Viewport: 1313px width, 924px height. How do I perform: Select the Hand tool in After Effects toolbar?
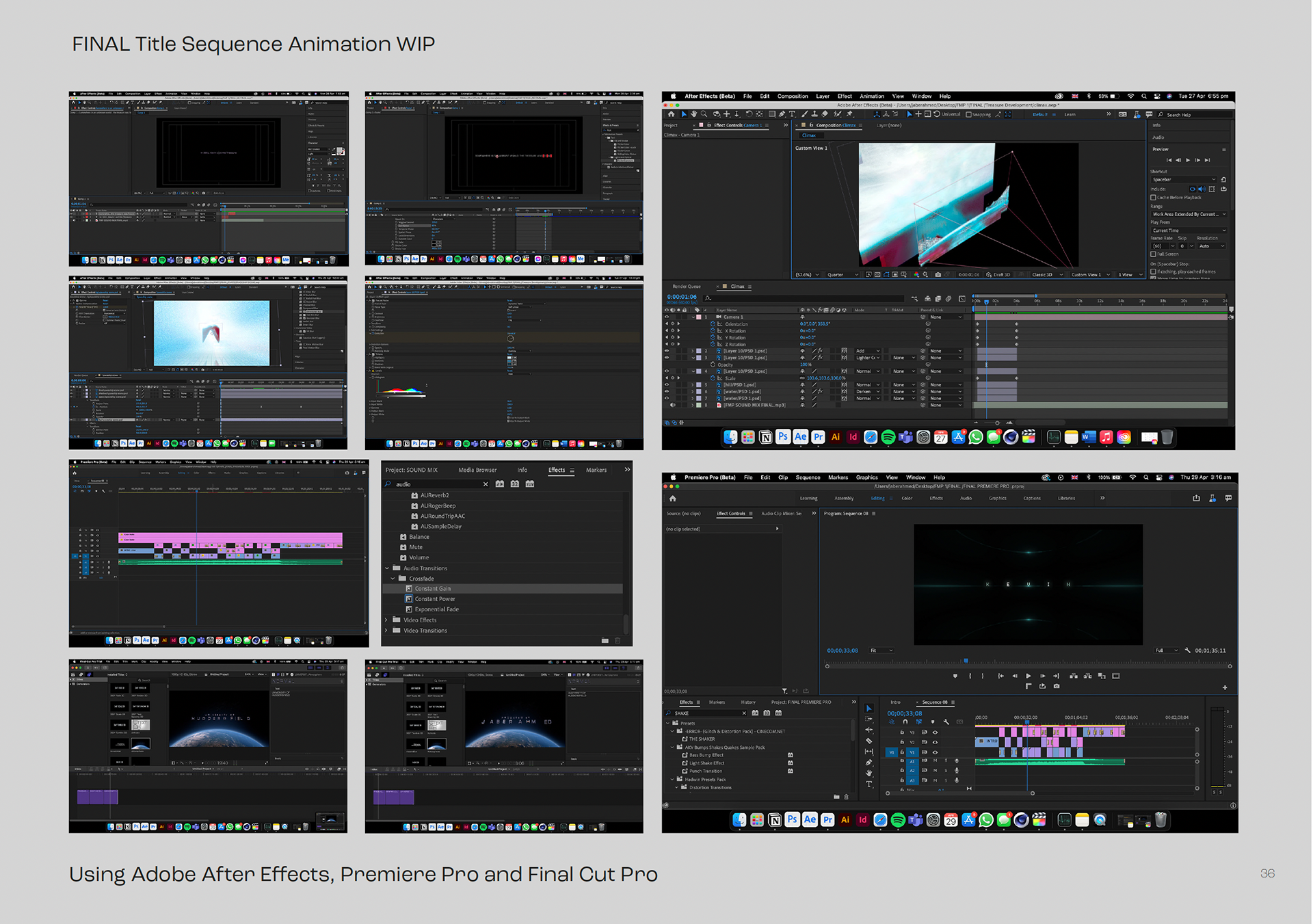693,114
